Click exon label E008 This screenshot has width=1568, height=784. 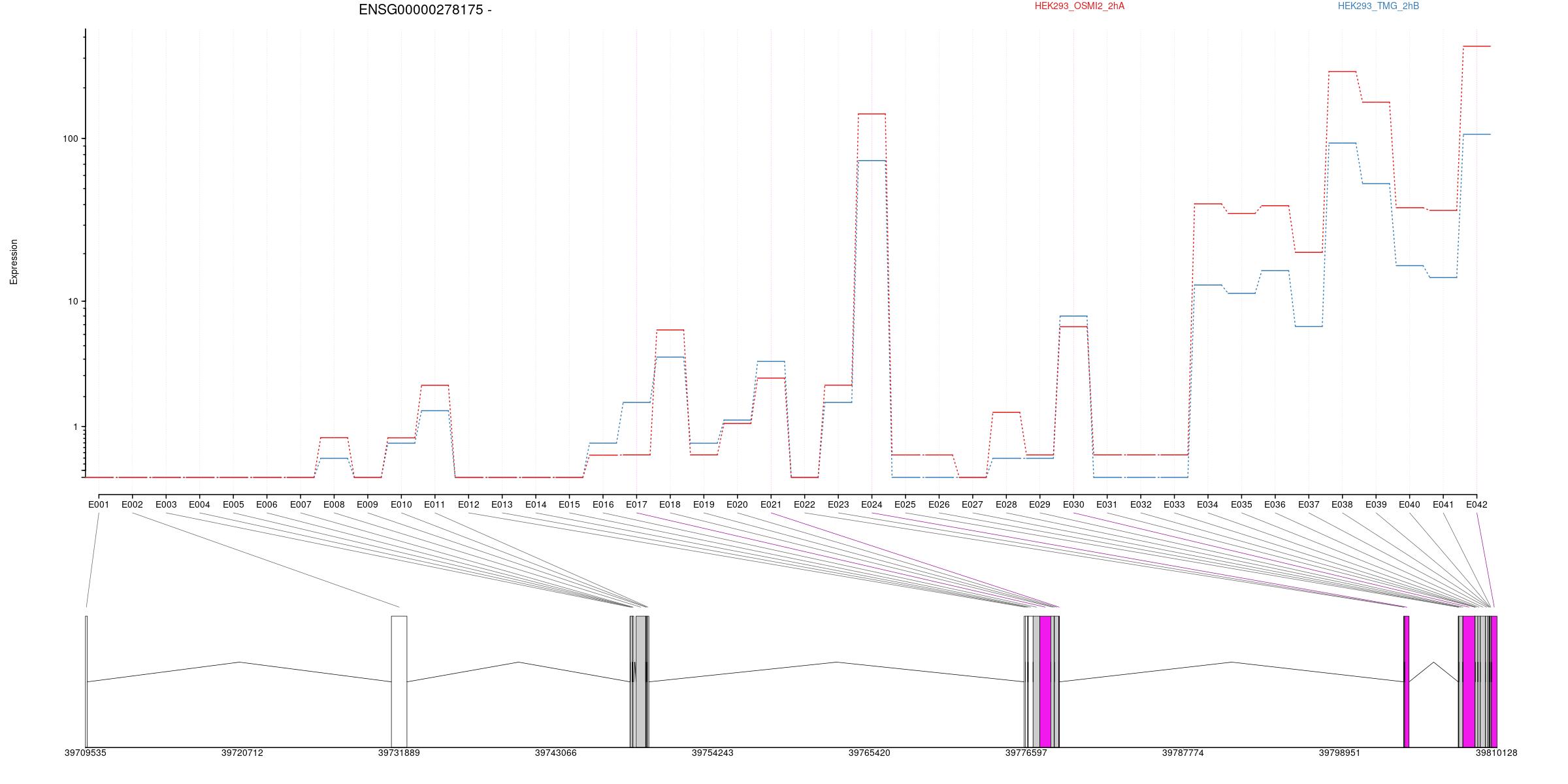click(334, 504)
